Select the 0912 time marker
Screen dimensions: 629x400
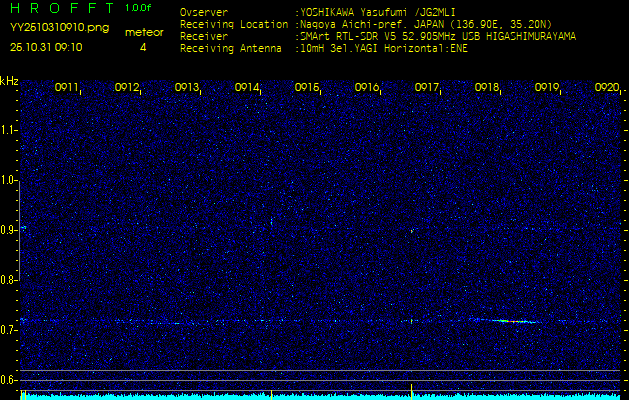coord(127,88)
